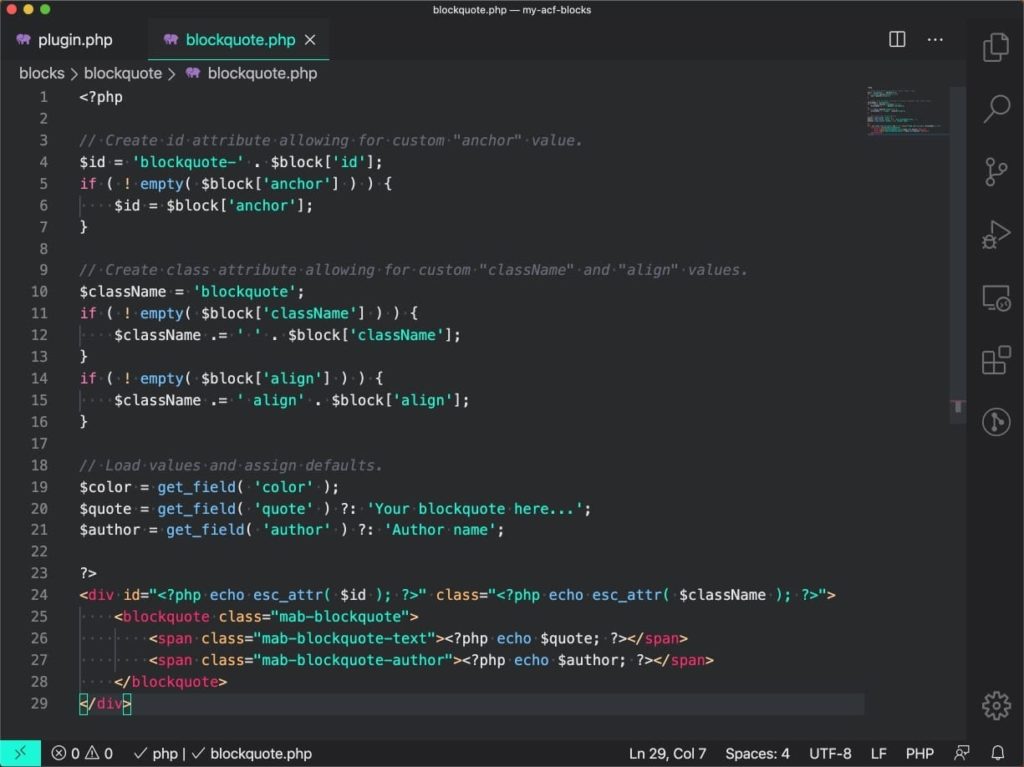Open the remote connection indicator in status bar
1024x767 pixels.
click(20, 753)
